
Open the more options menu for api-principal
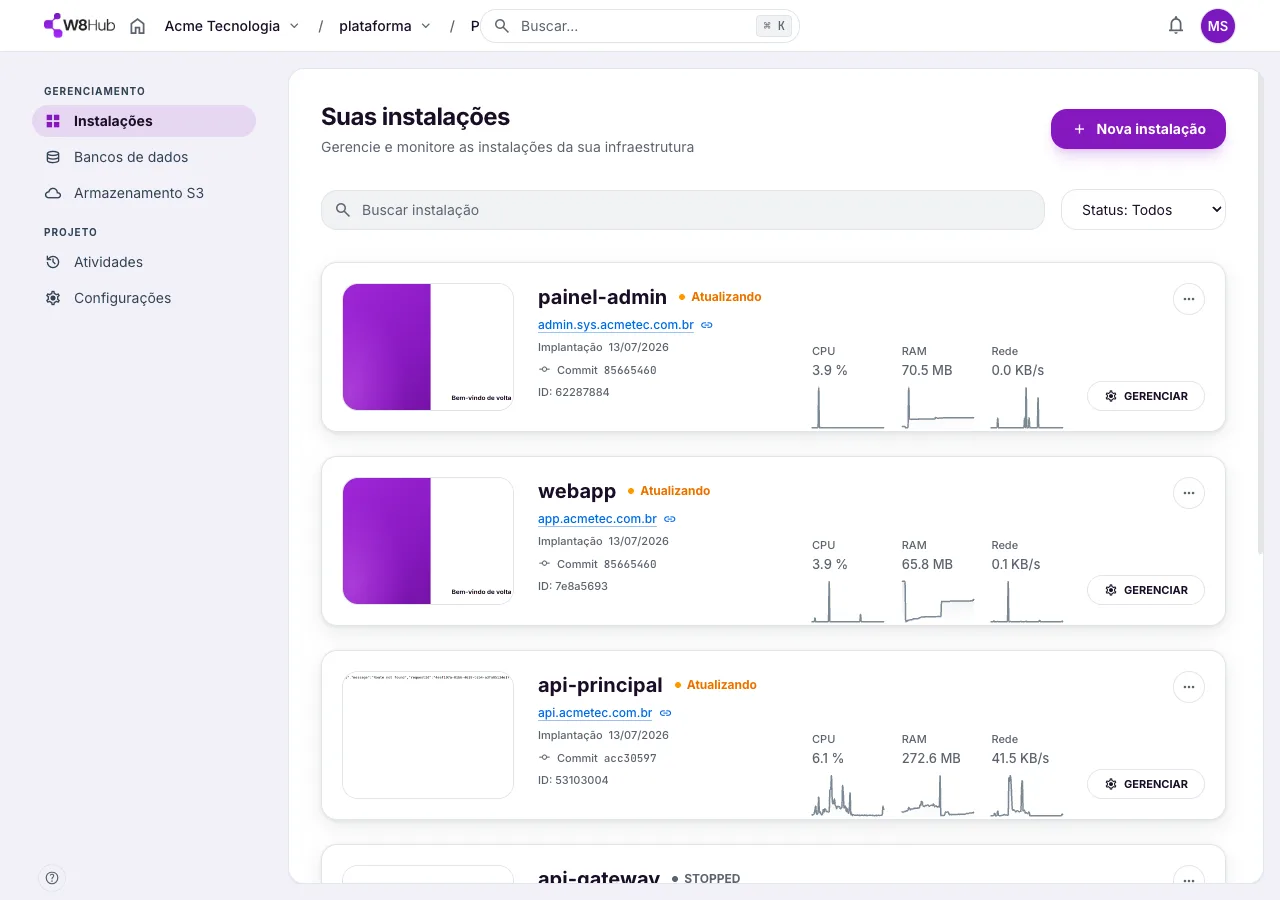pyautogui.click(x=1188, y=687)
